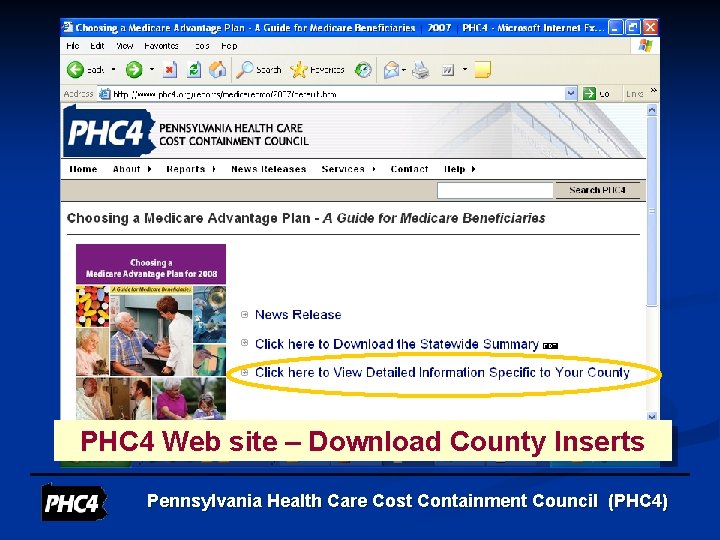Click the Back arrow toolbar button
This screenshot has width=720, height=540.
(76, 70)
